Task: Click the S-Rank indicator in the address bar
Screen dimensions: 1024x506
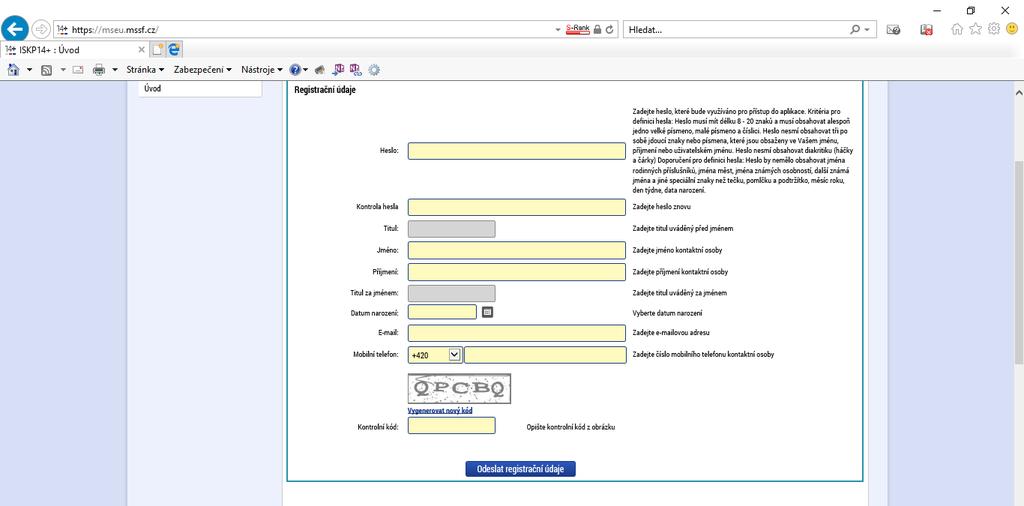Action: coord(577,29)
